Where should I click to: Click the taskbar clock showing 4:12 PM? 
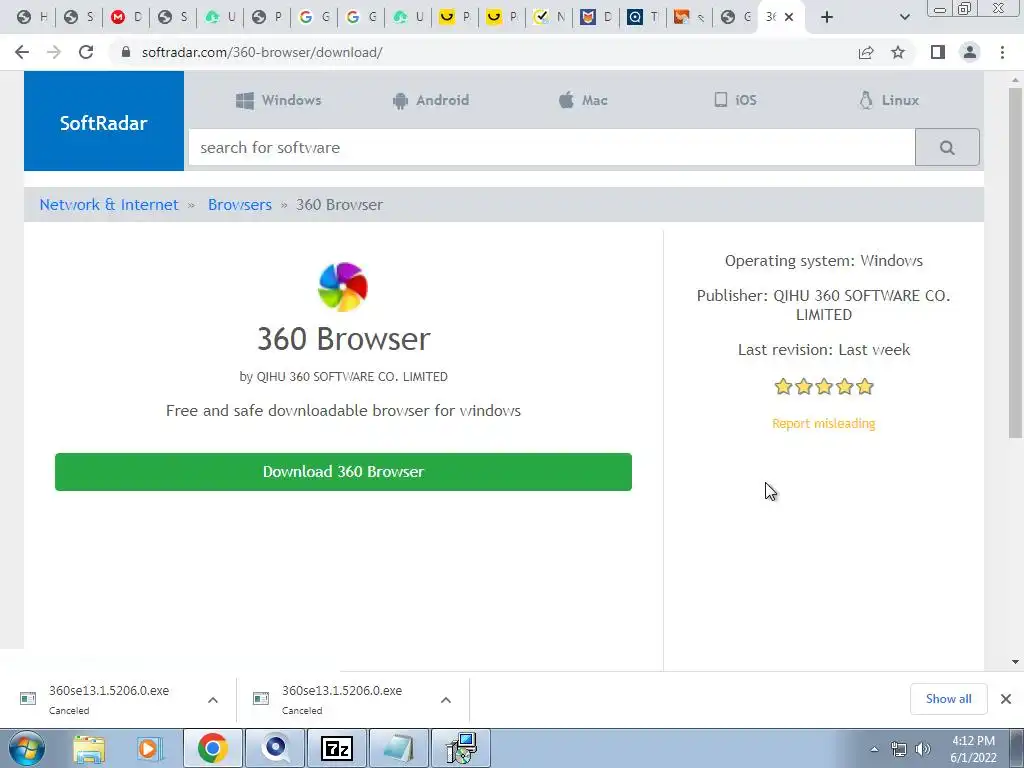pyautogui.click(x=973, y=749)
